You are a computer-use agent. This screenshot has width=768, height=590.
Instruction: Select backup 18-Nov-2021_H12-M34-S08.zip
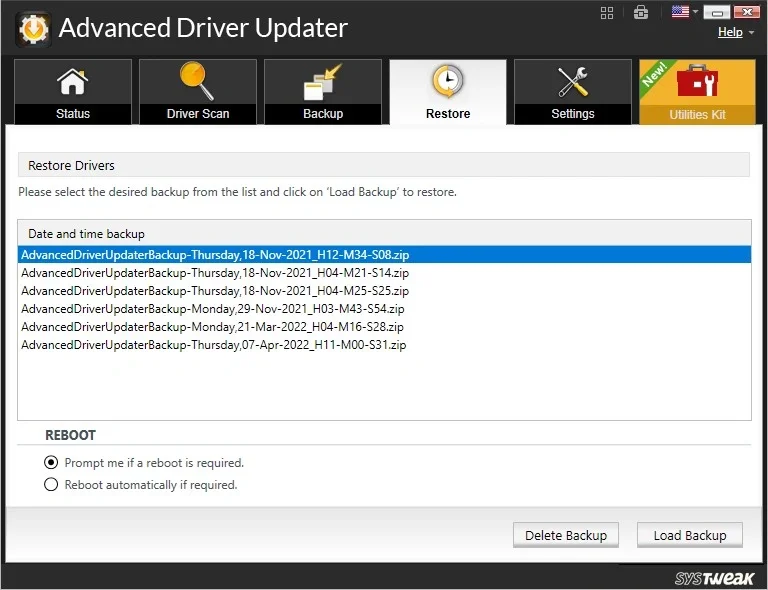(x=384, y=255)
